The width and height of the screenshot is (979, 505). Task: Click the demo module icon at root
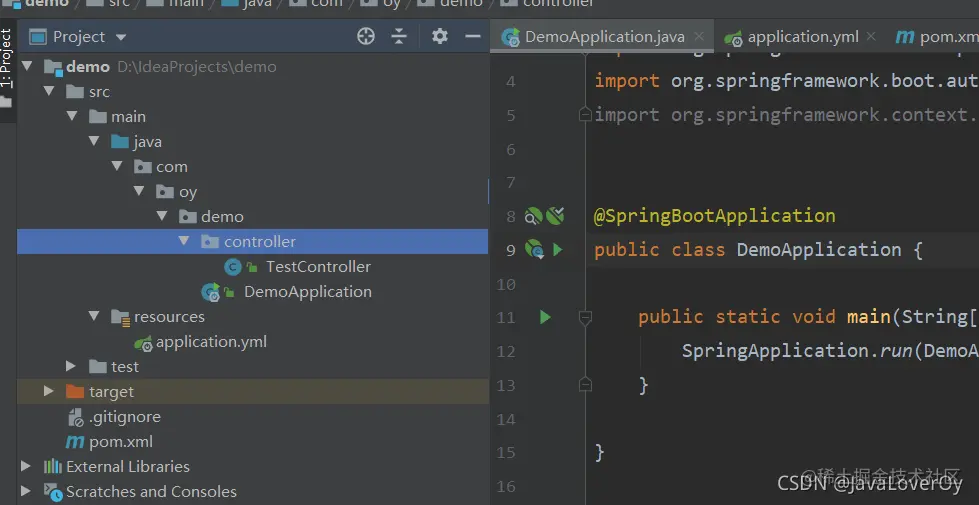(52, 67)
